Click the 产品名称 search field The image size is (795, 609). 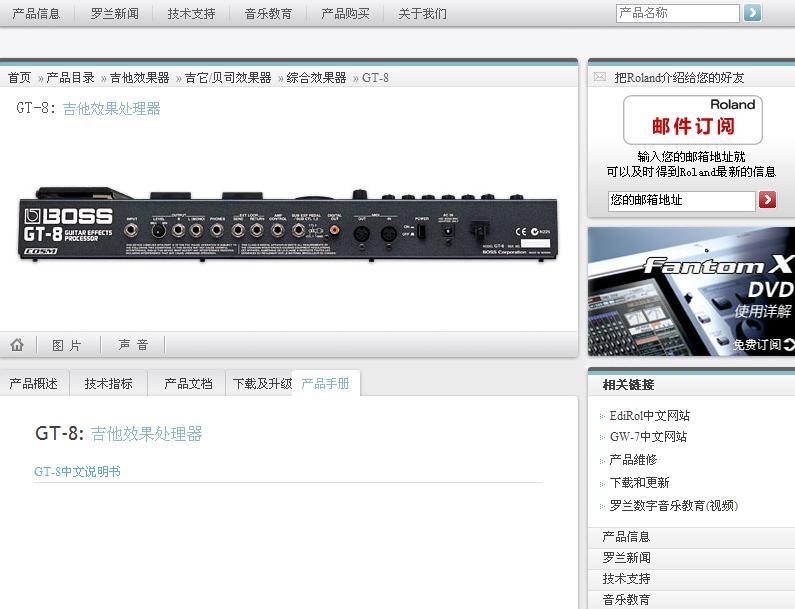(678, 13)
